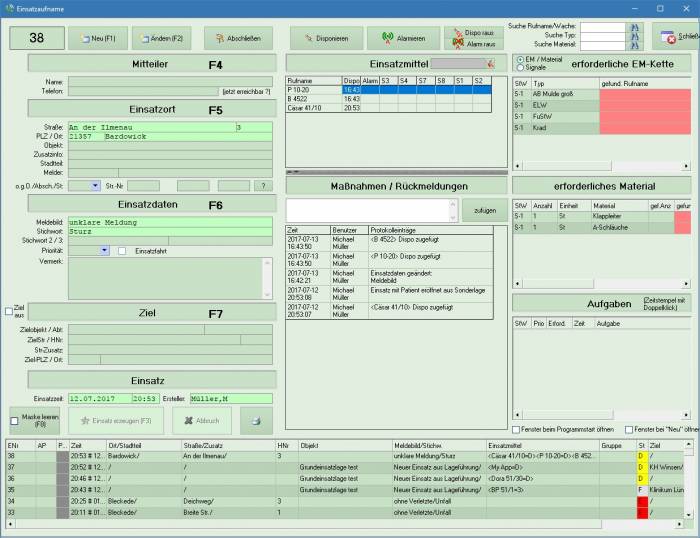
Task: Select the Signale radio button
Action: 518,68
